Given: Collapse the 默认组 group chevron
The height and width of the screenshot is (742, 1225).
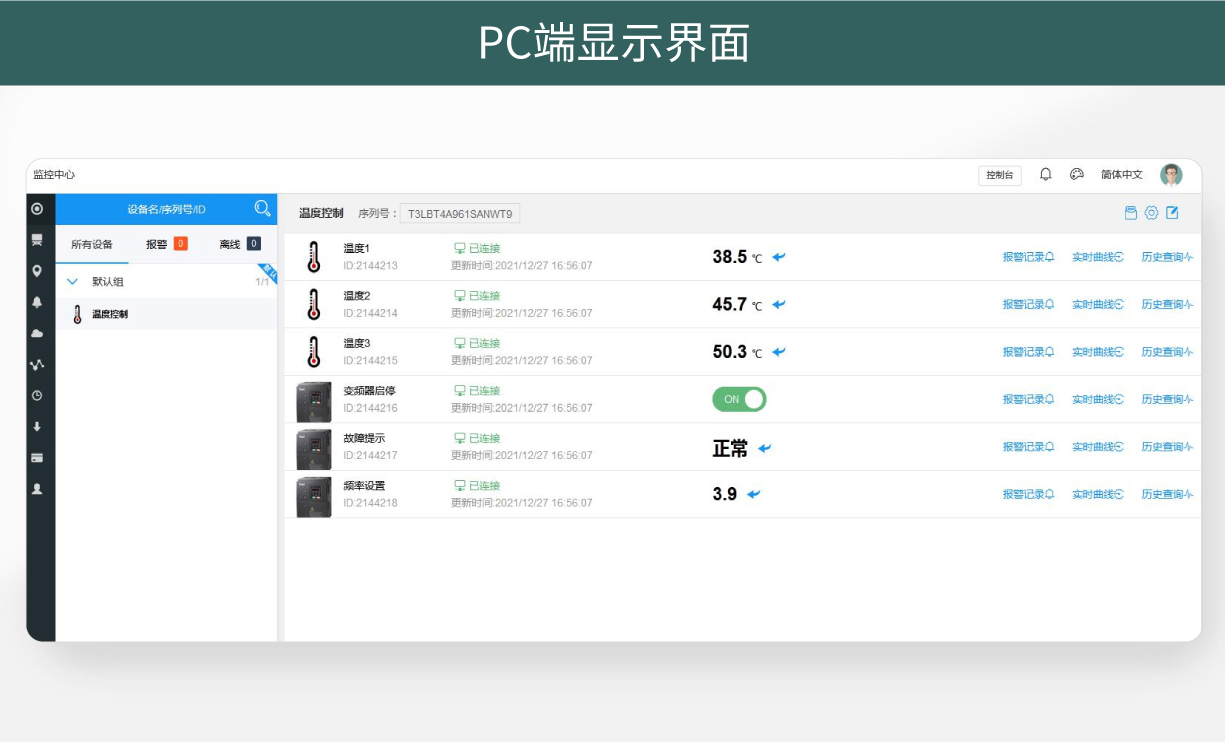Looking at the screenshot, I should point(72,282).
